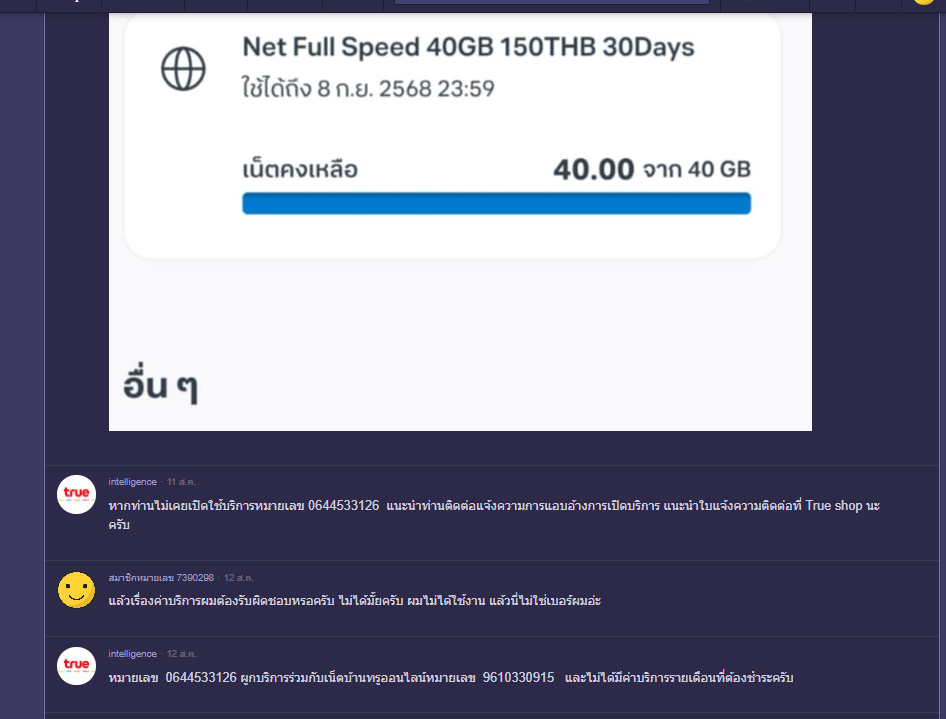Click the 40.00 จาก 40 GB remaining value
The image size is (946, 719).
coord(652,169)
